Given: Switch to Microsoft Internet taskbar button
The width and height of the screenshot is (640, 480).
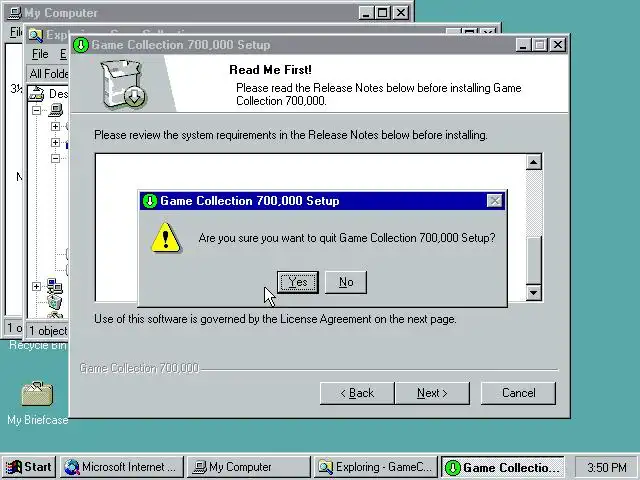Looking at the screenshot, I should 122,467.
